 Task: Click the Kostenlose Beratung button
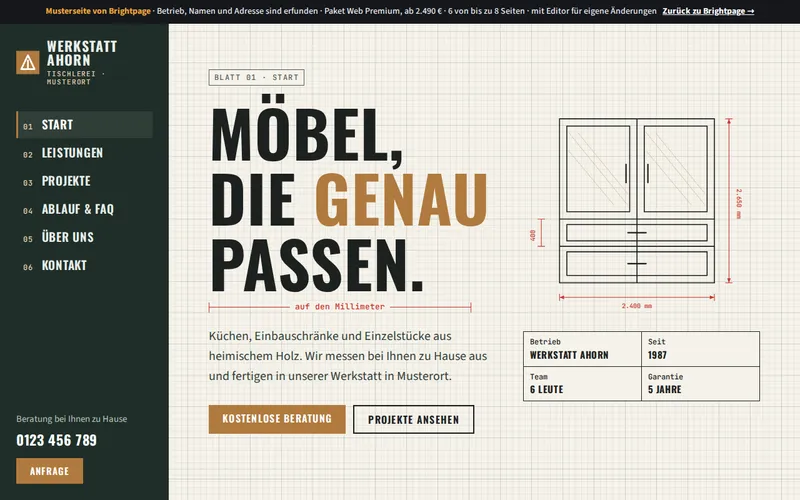pyautogui.click(x=277, y=419)
